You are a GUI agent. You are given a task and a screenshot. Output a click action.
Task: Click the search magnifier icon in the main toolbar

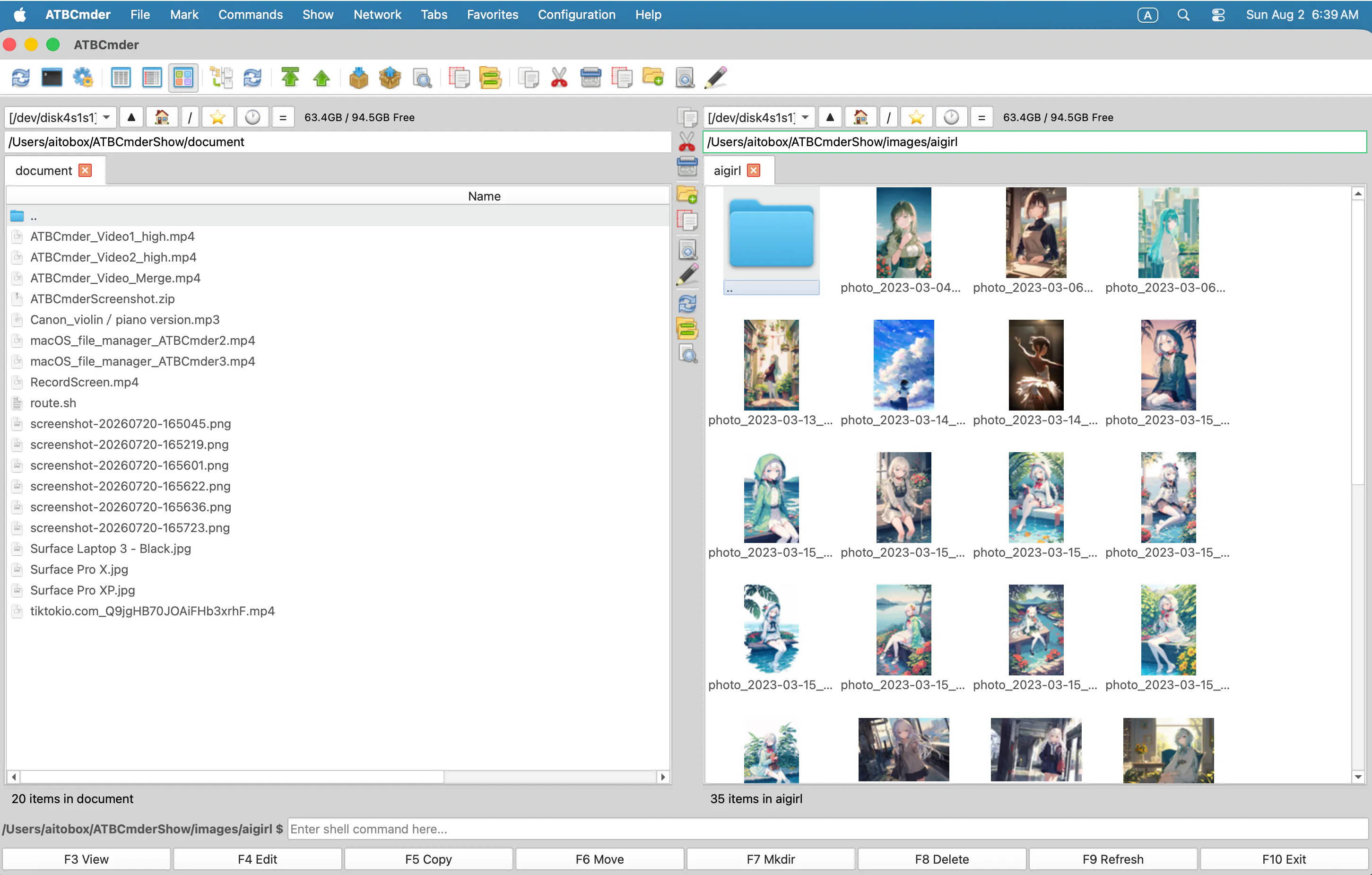pos(422,78)
